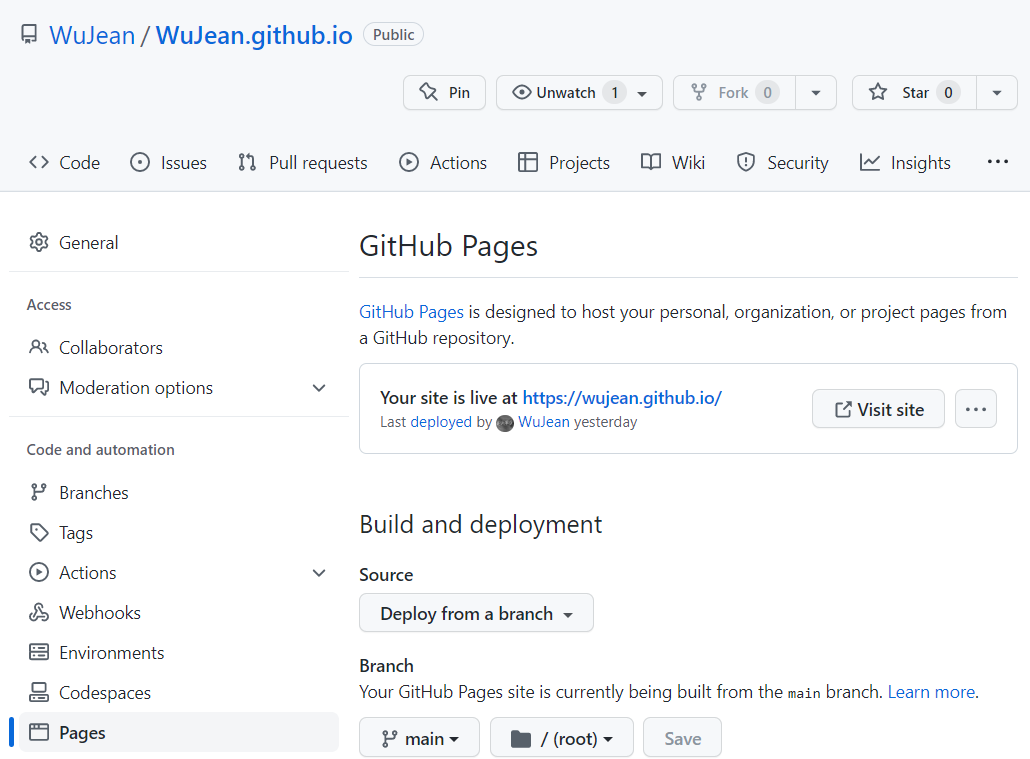Click the WuJean avatar thumbnail
The height and width of the screenshot is (759, 1030).
tap(504, 423)
